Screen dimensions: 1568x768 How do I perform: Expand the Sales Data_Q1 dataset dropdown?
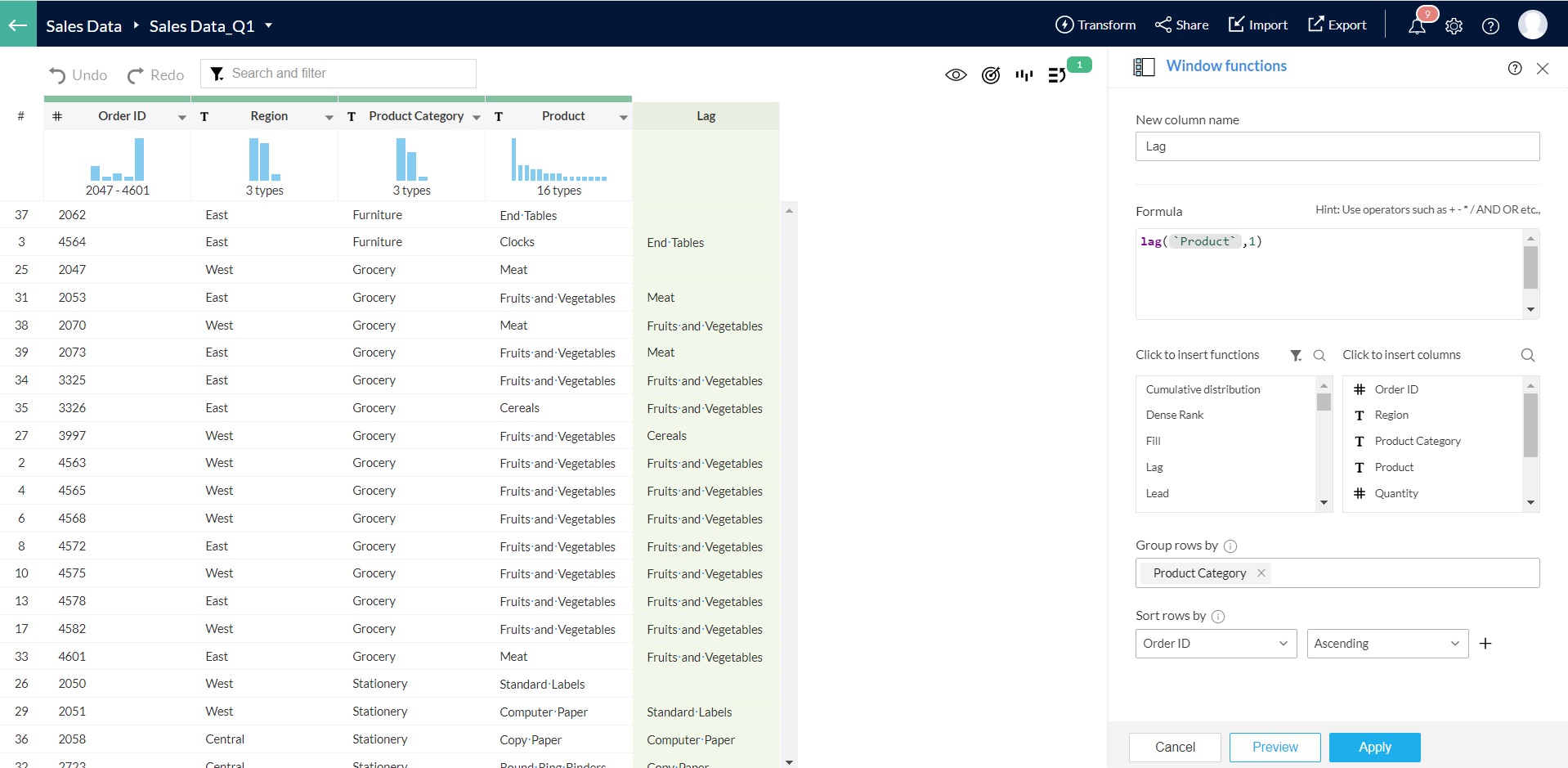click(268, 25)
